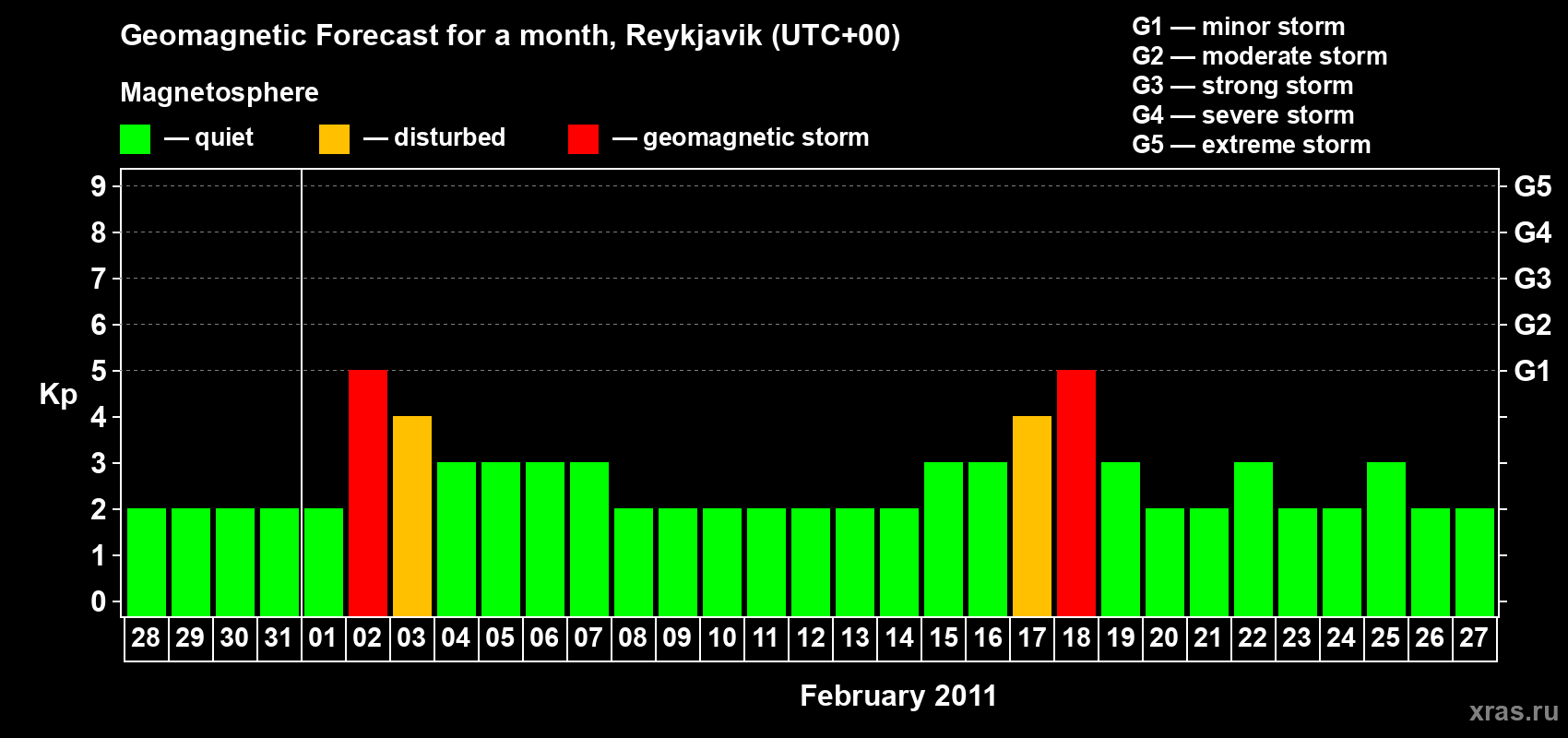Click the red geomagnetic storm legend swatch
This screenshot has width=1568, height=738.
point(583,139)
